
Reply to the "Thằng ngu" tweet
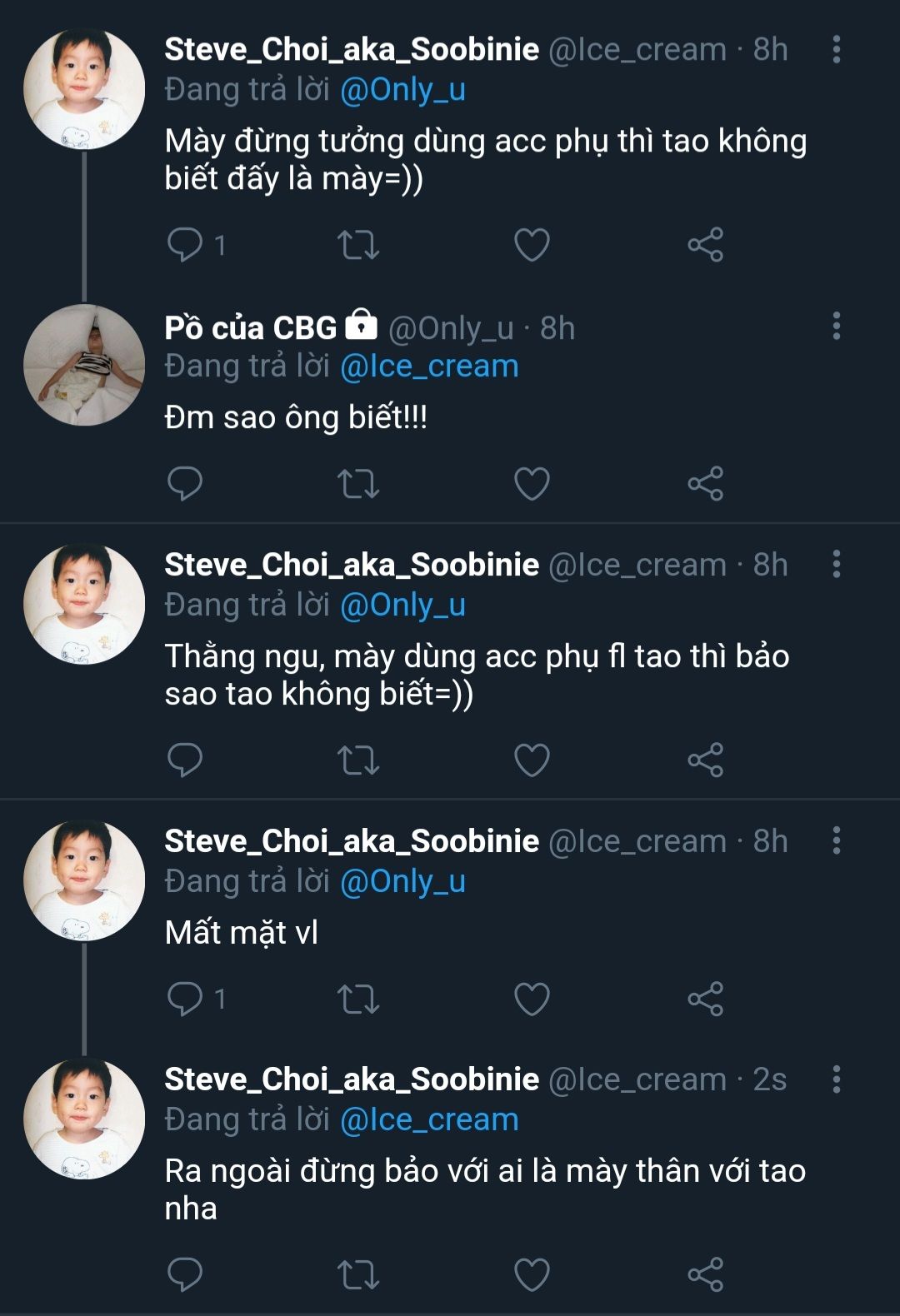pos(185,760)
